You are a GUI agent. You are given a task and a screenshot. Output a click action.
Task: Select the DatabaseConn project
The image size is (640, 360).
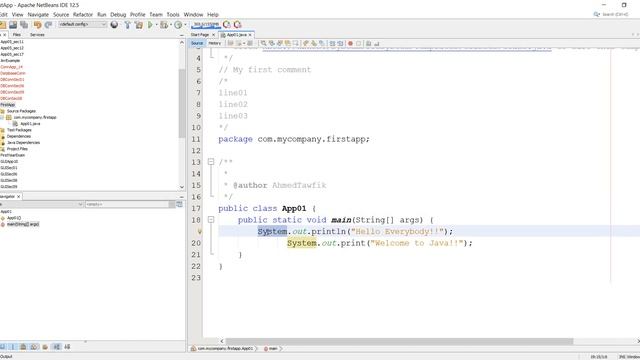(13, 73)
